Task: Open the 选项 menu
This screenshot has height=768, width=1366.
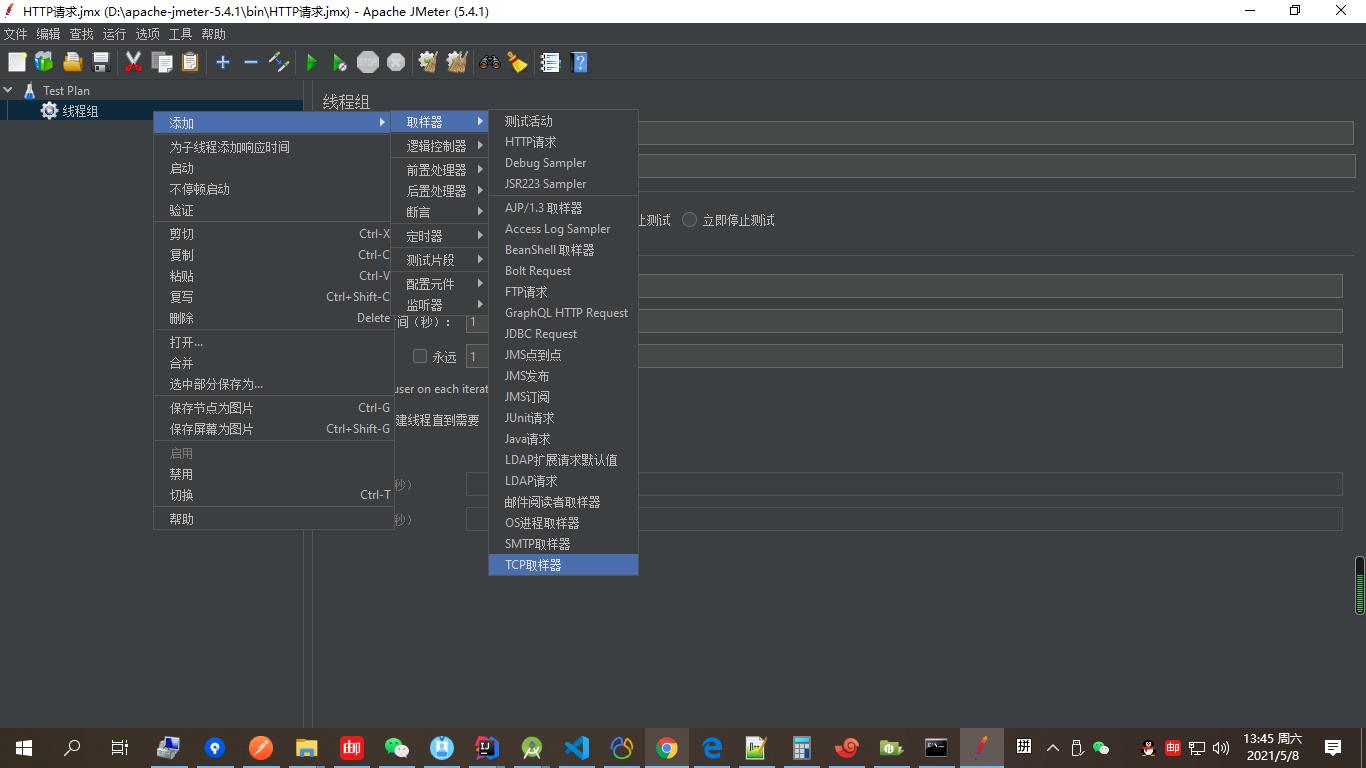Action: (x=147, y=34)
